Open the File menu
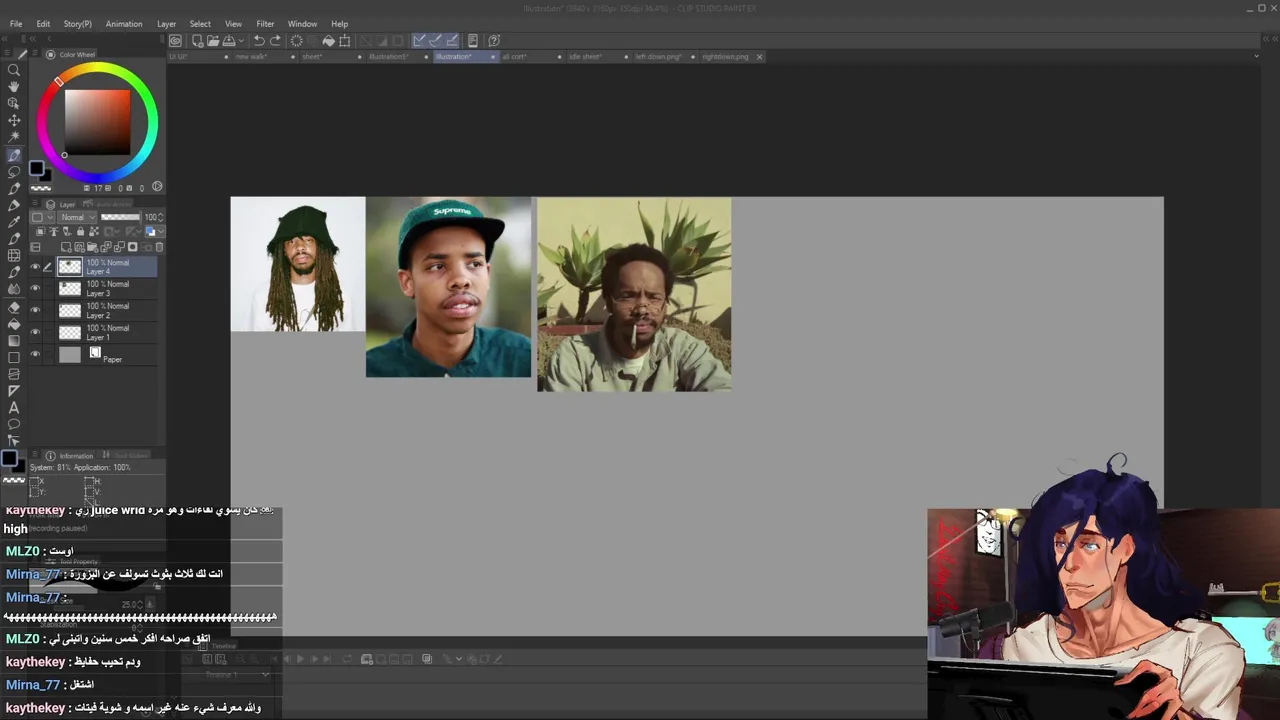This screenshot has height=720, width=1280. coord(16,24)
